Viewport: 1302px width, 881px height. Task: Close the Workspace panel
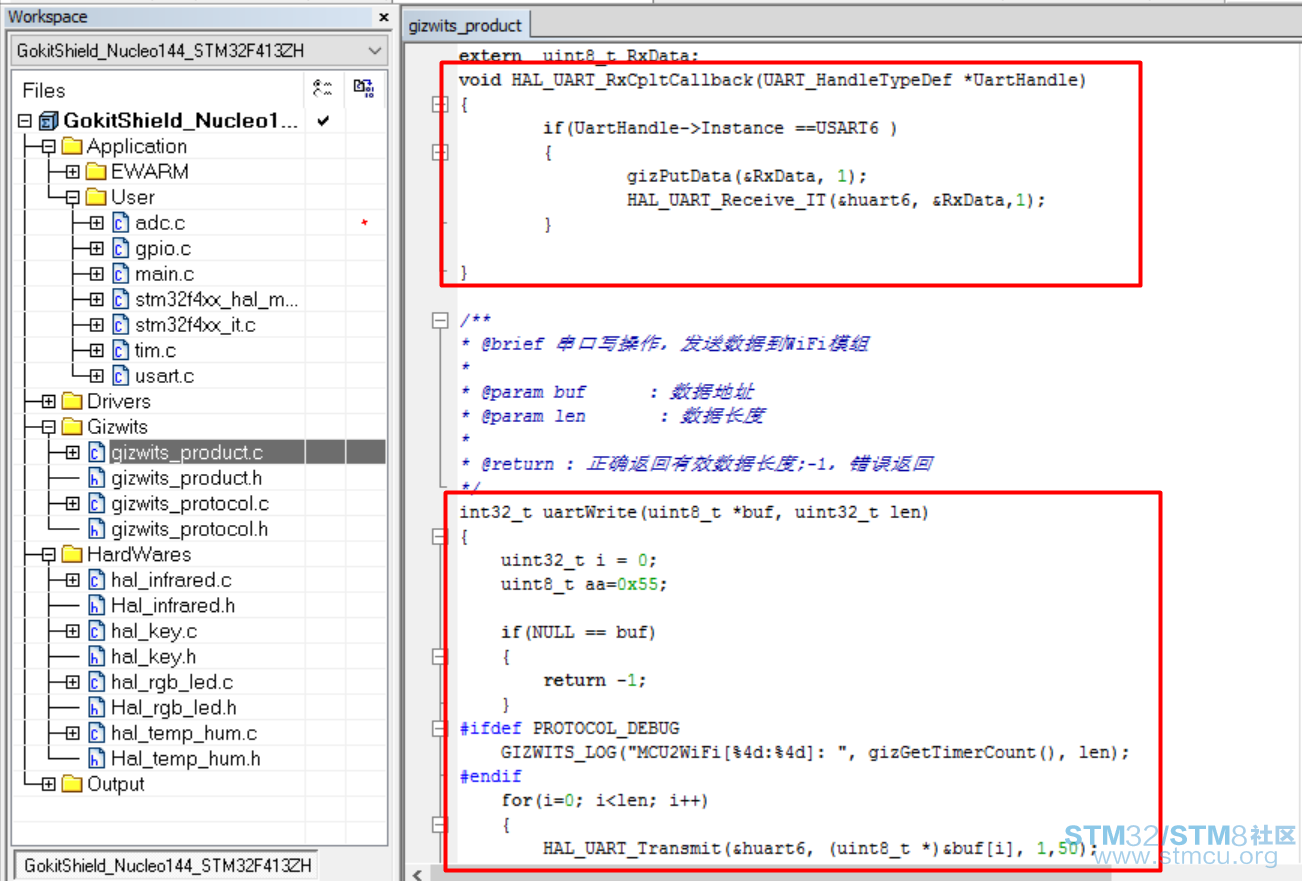point(383,17)
